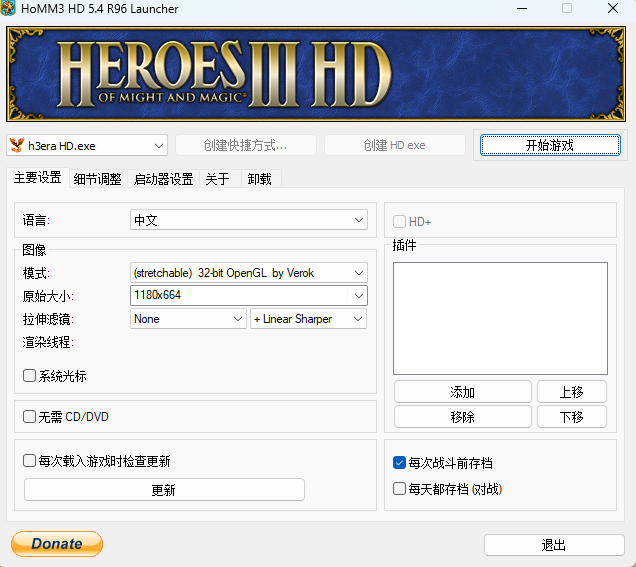Open the 卸载 tab

[x=260, y=179]
